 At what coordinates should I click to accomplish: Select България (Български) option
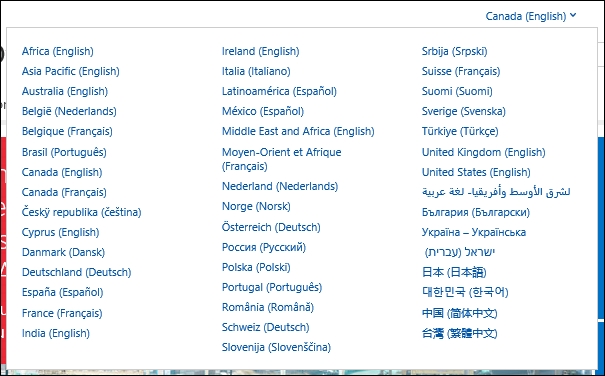tap(476, 212)
